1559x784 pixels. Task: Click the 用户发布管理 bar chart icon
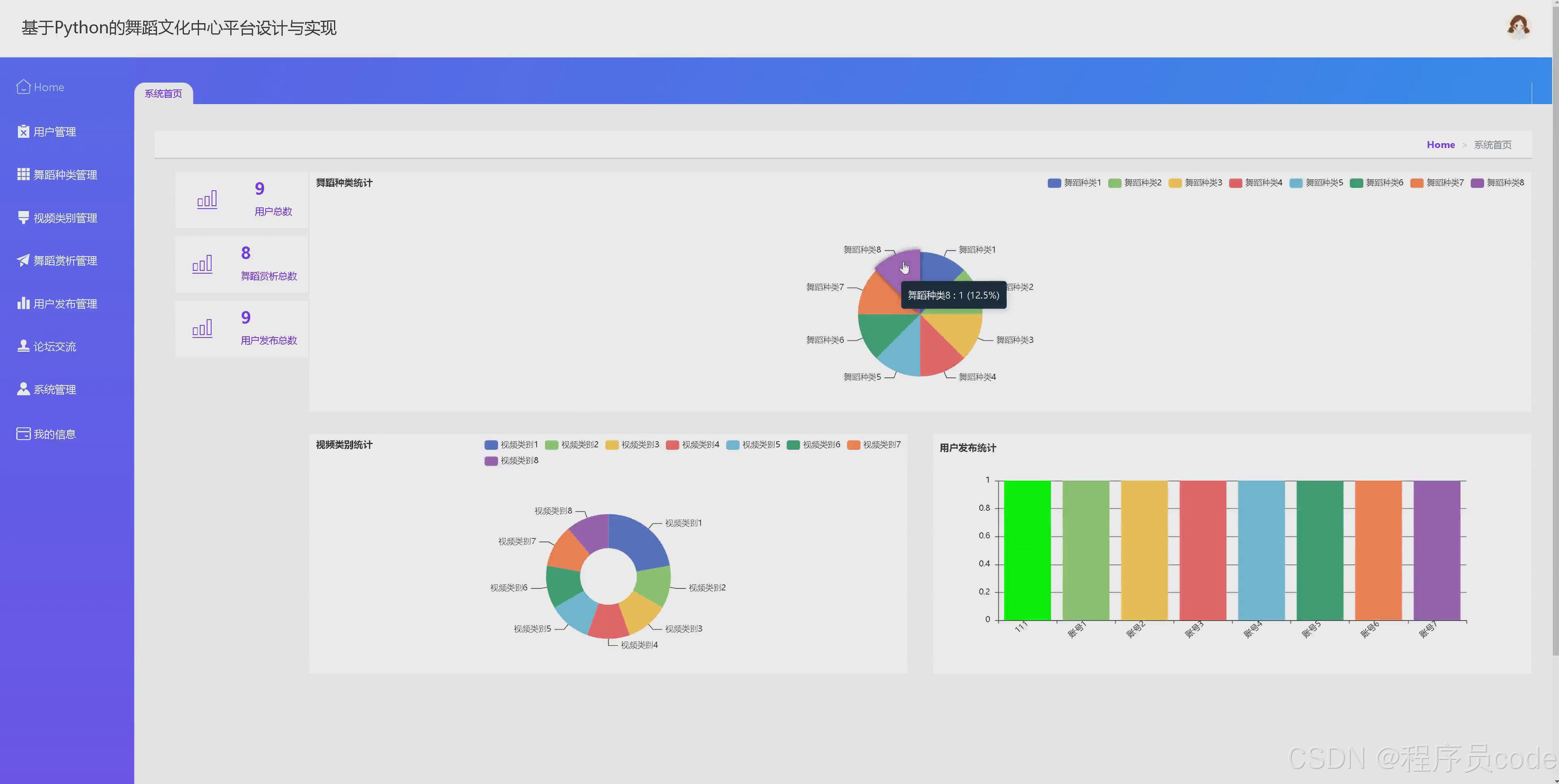pyautogui.click(x=23, y=304)
